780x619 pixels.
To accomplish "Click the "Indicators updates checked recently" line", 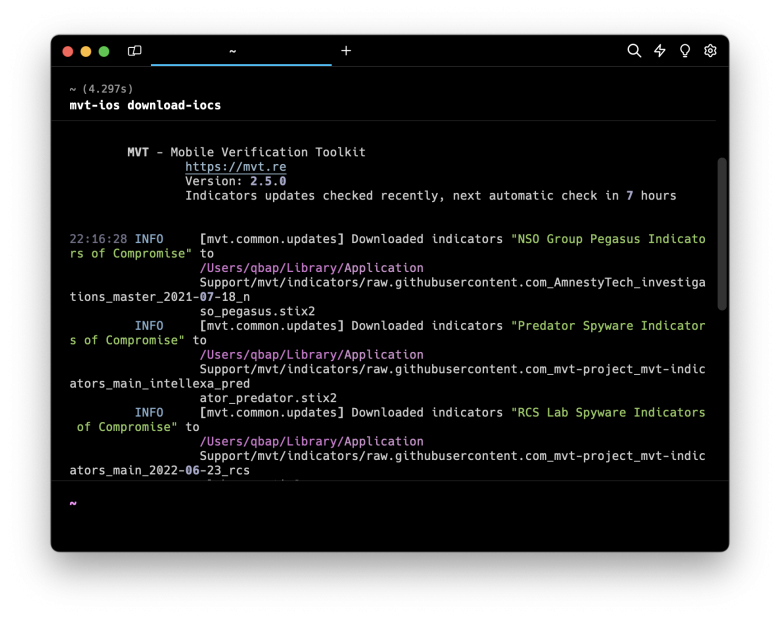I will pyautogui.click(x=431, y=196).
